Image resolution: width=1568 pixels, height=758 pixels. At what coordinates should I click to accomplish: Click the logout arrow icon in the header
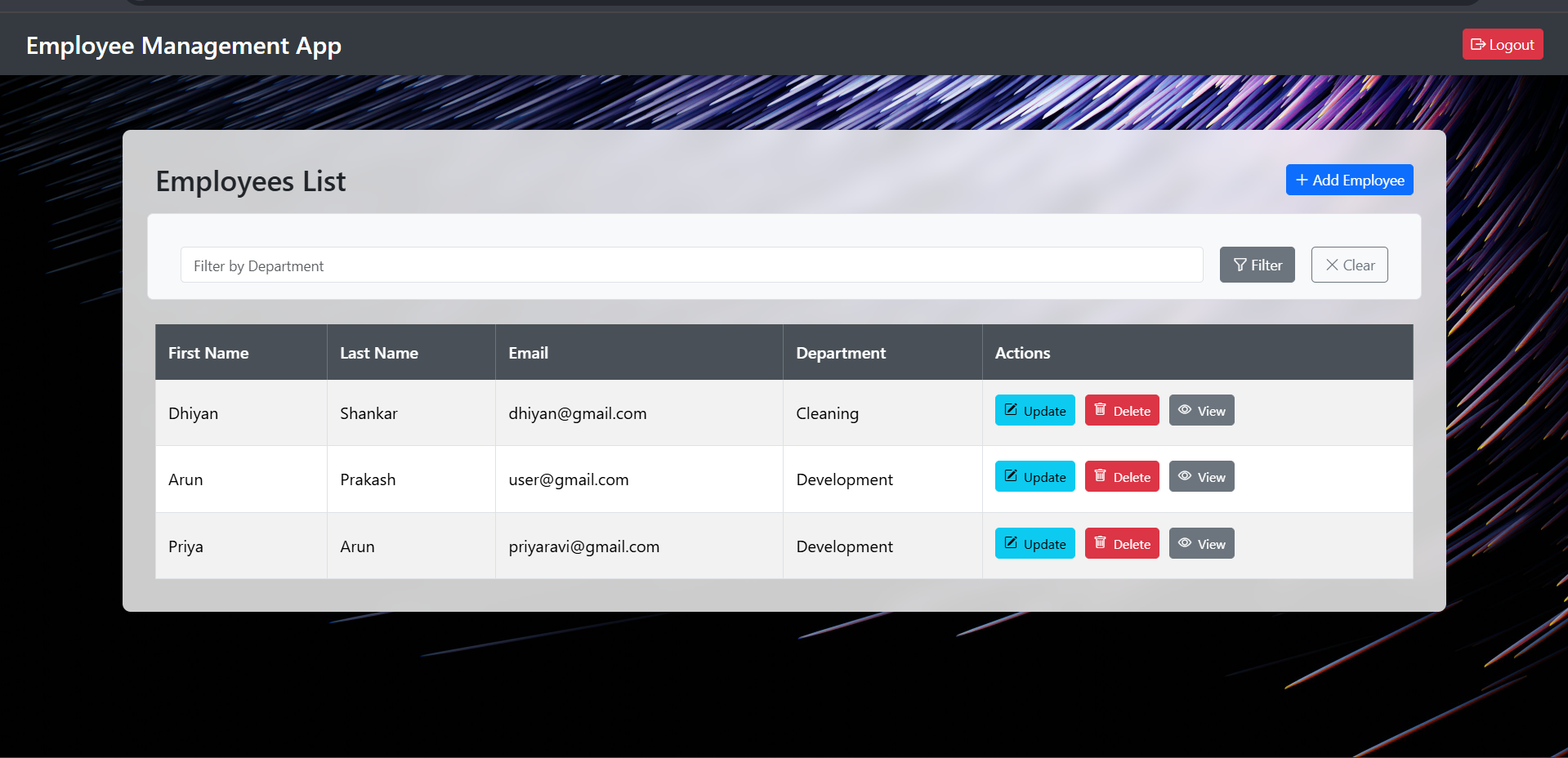(1479, 44)
